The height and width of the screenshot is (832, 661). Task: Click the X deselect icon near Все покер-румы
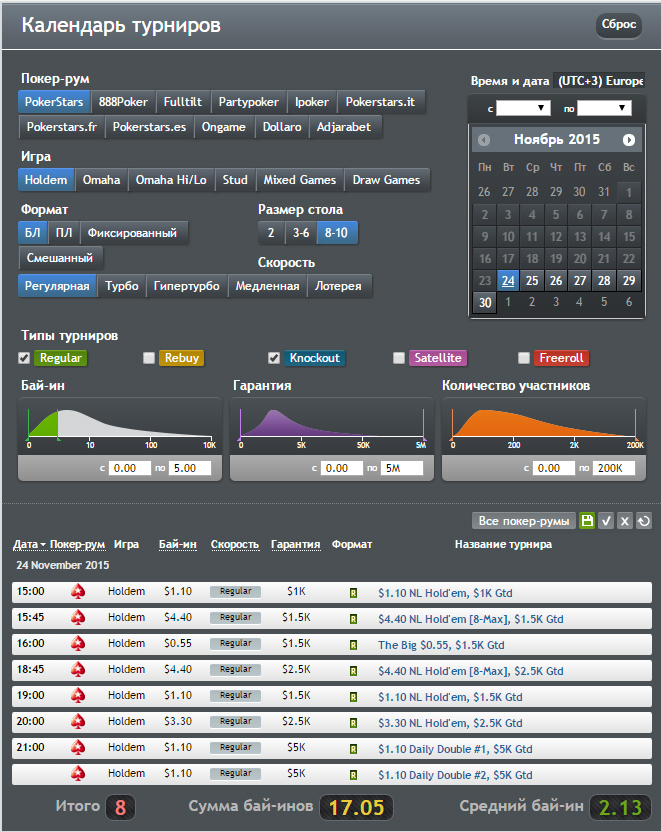(x=625, y=521)
